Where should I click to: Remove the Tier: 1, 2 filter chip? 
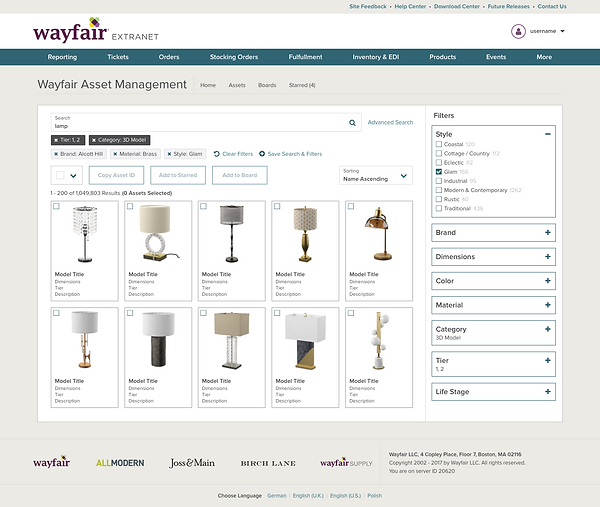pos(56,140)
